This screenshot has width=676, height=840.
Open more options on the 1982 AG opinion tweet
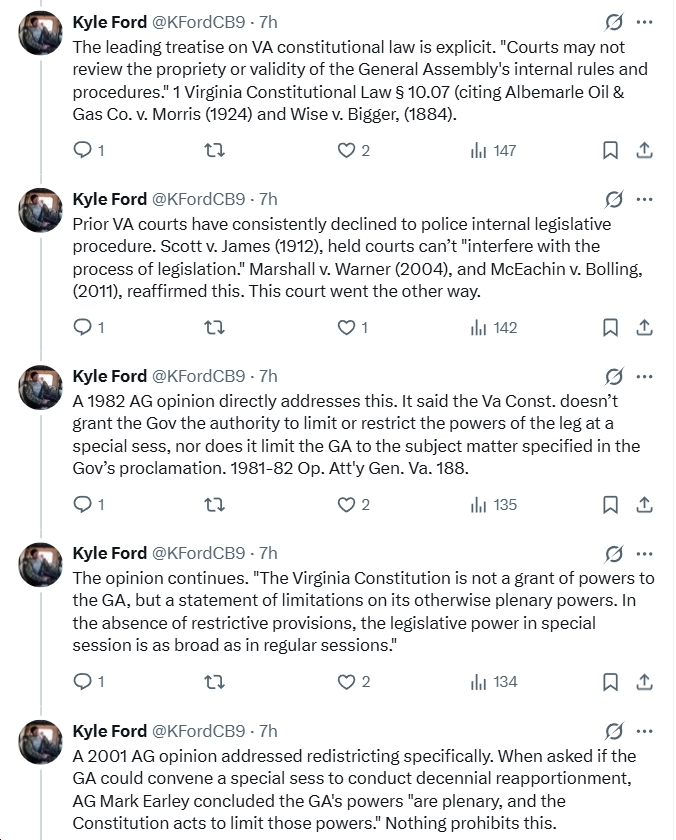tap(645, 376)
